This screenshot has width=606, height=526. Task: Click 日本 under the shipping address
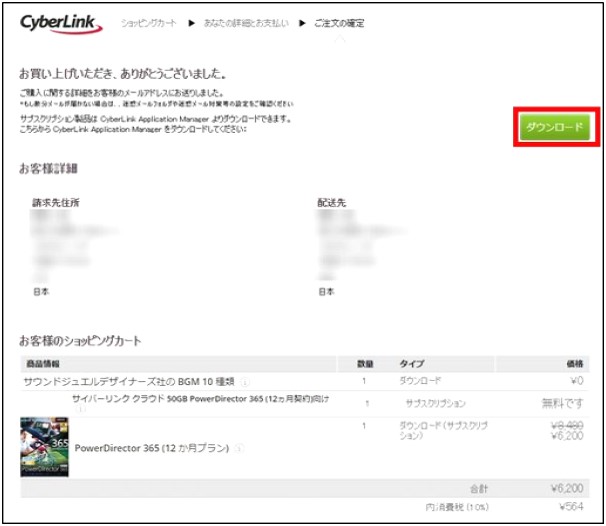326,291
